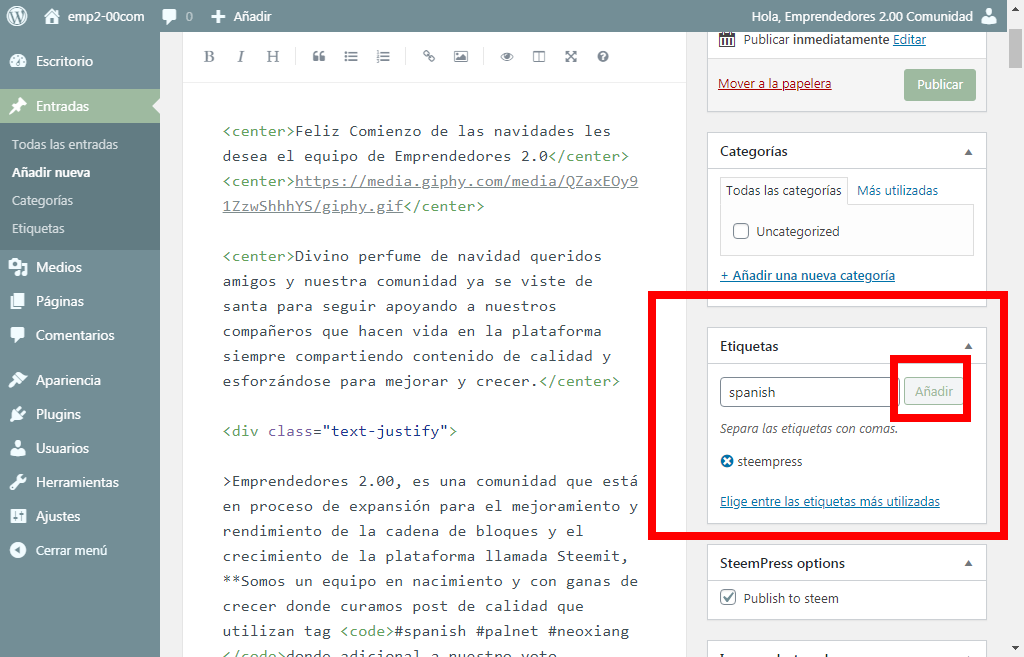The height and width of the screenshot is (657, 1024).
Task: Insert a link with chain icon
Action: [x=428, y=57]
